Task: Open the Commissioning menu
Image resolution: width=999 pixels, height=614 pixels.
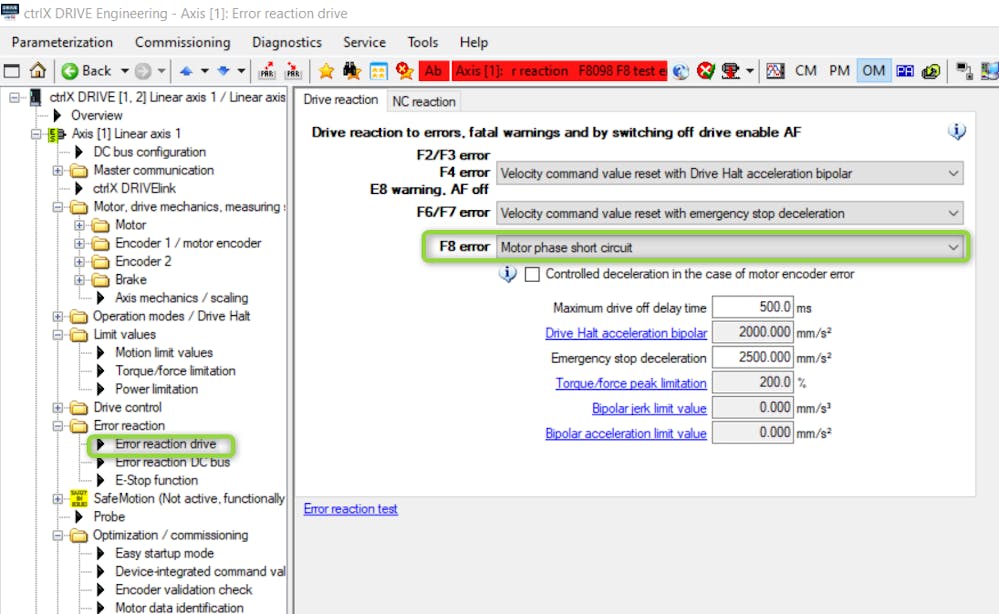Action: pos(182,42)
